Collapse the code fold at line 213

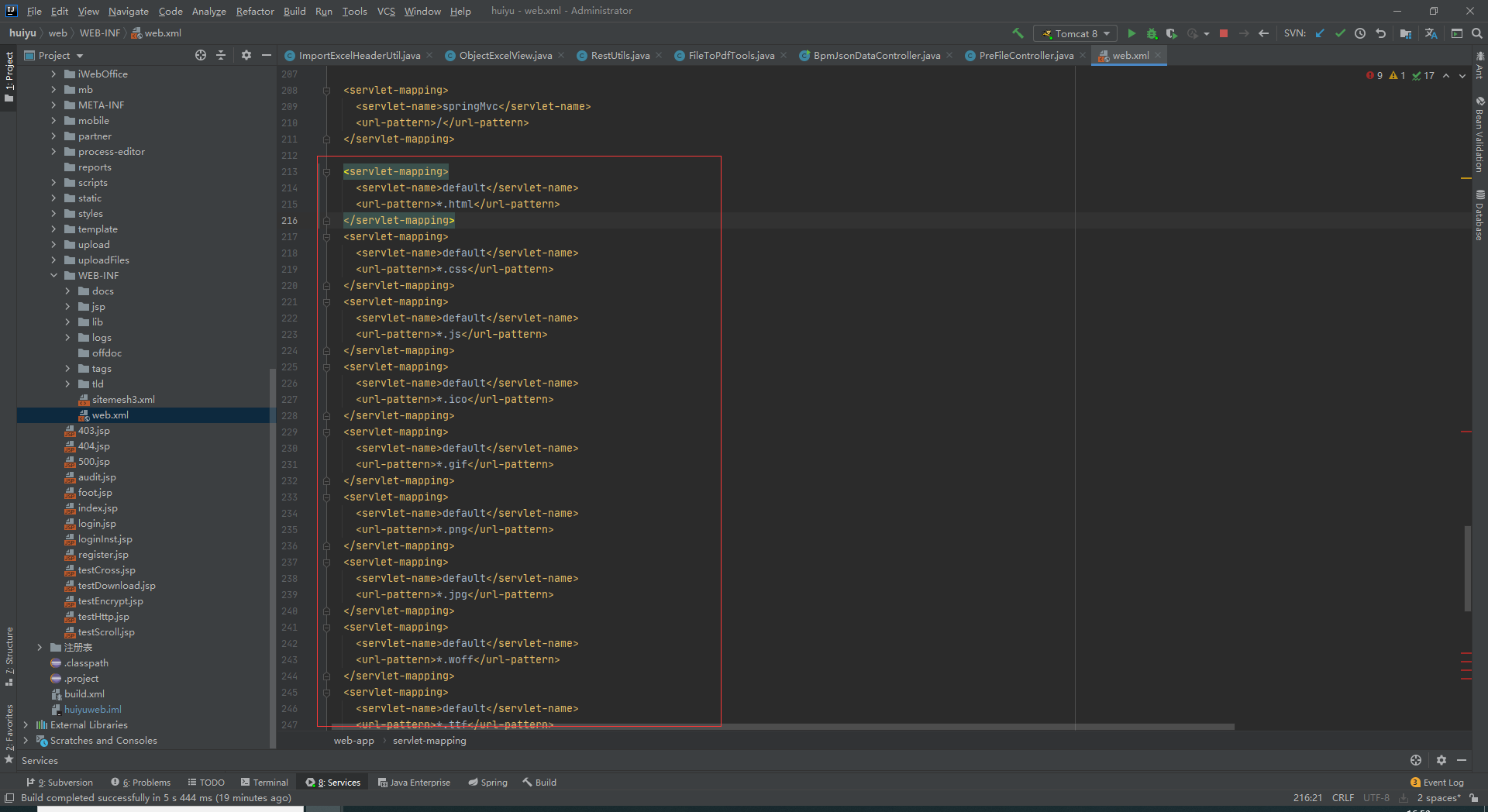point(325,171)
